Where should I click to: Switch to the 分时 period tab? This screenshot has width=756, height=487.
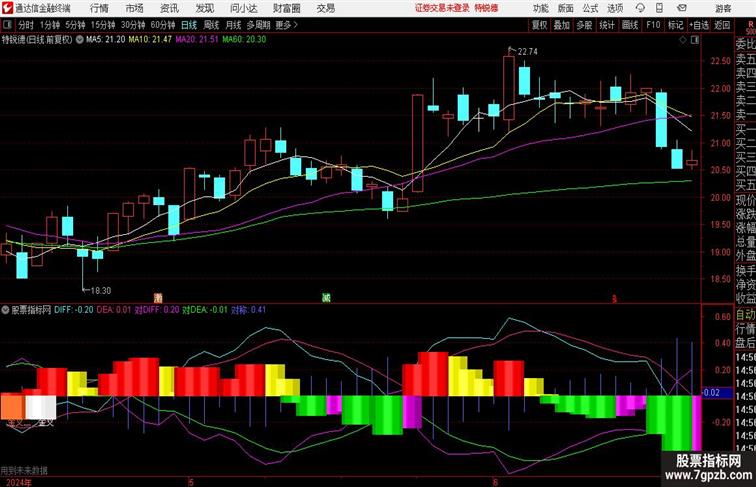(x=26, y=25)
